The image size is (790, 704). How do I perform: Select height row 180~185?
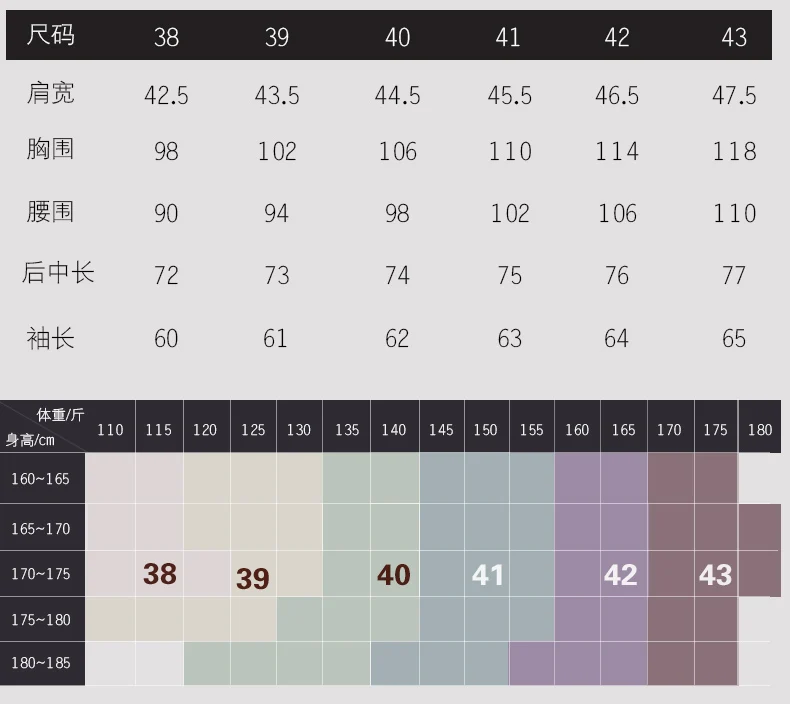coord(40,663)
